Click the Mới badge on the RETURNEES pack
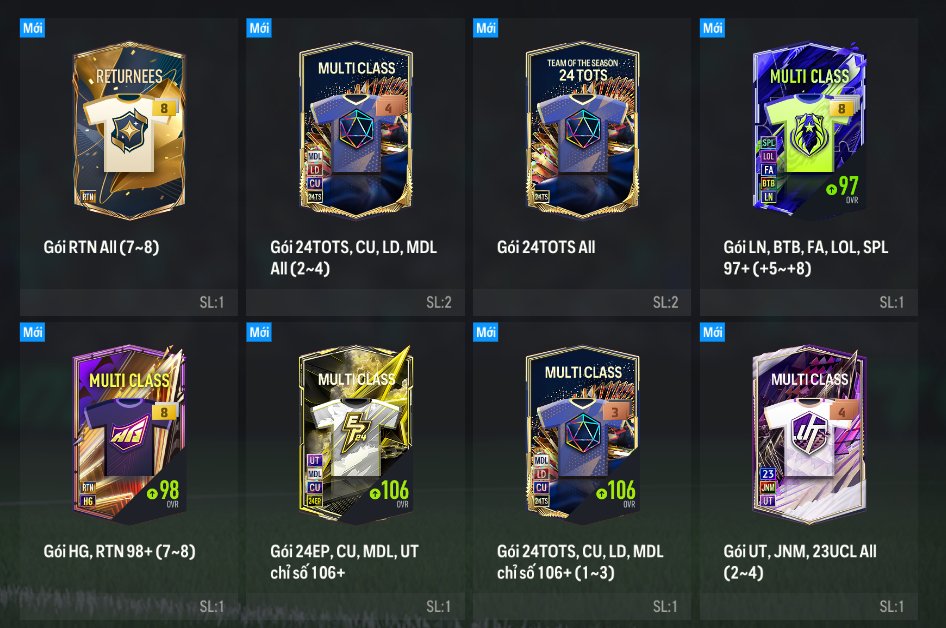 pyautogui.click(x=33, y=28)
